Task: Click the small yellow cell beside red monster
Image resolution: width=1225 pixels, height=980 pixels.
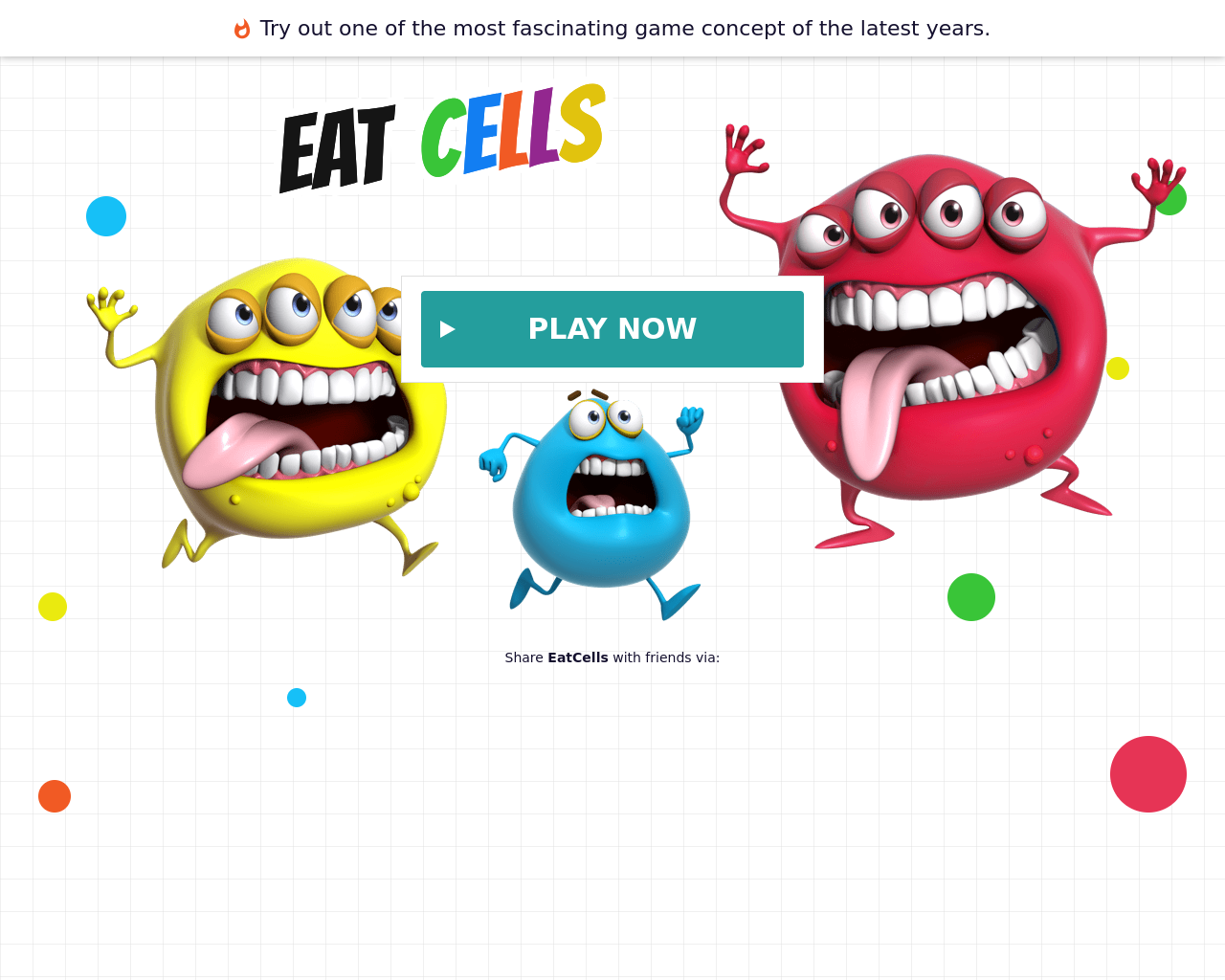Action: pos(1118,368)
